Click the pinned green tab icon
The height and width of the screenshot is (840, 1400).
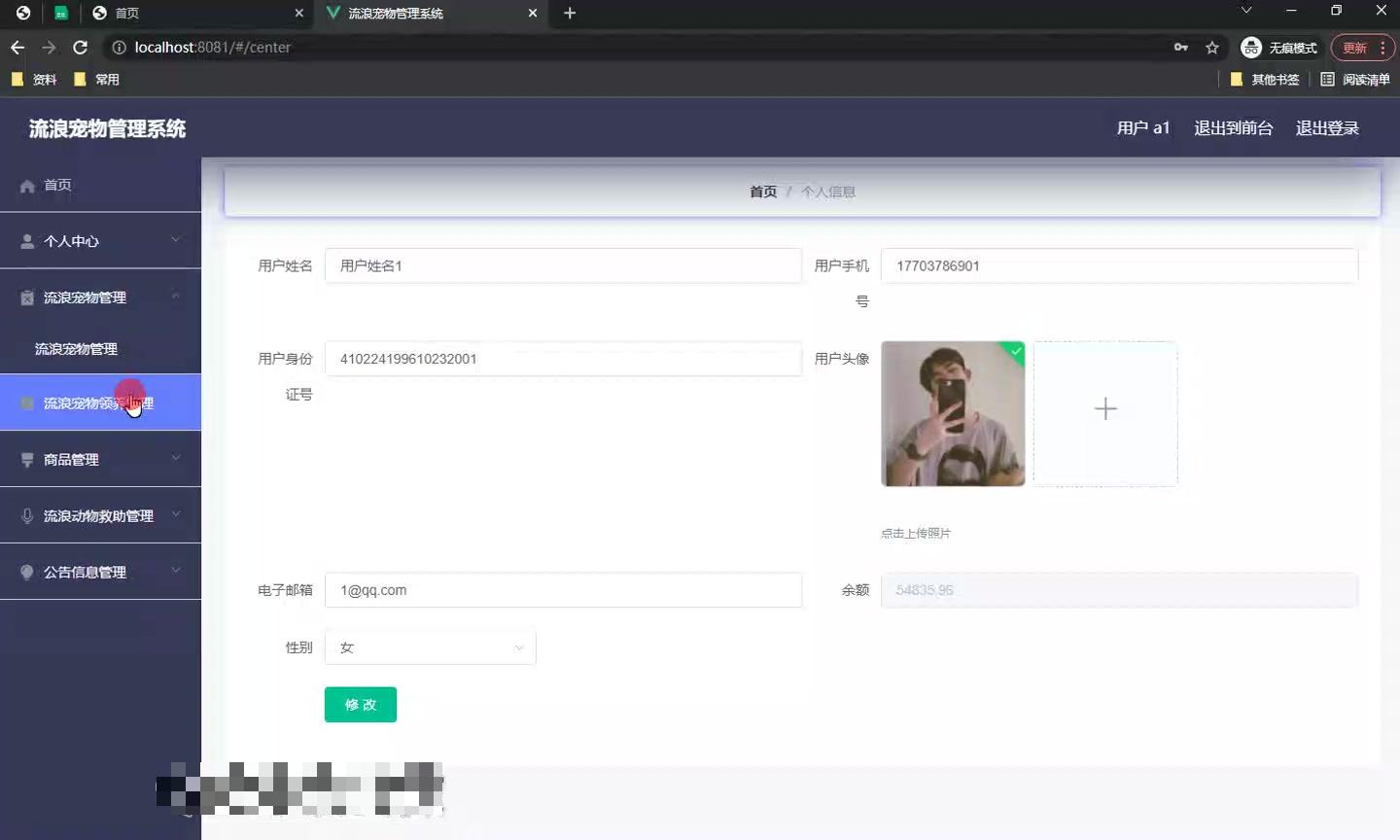click(61, 13)
